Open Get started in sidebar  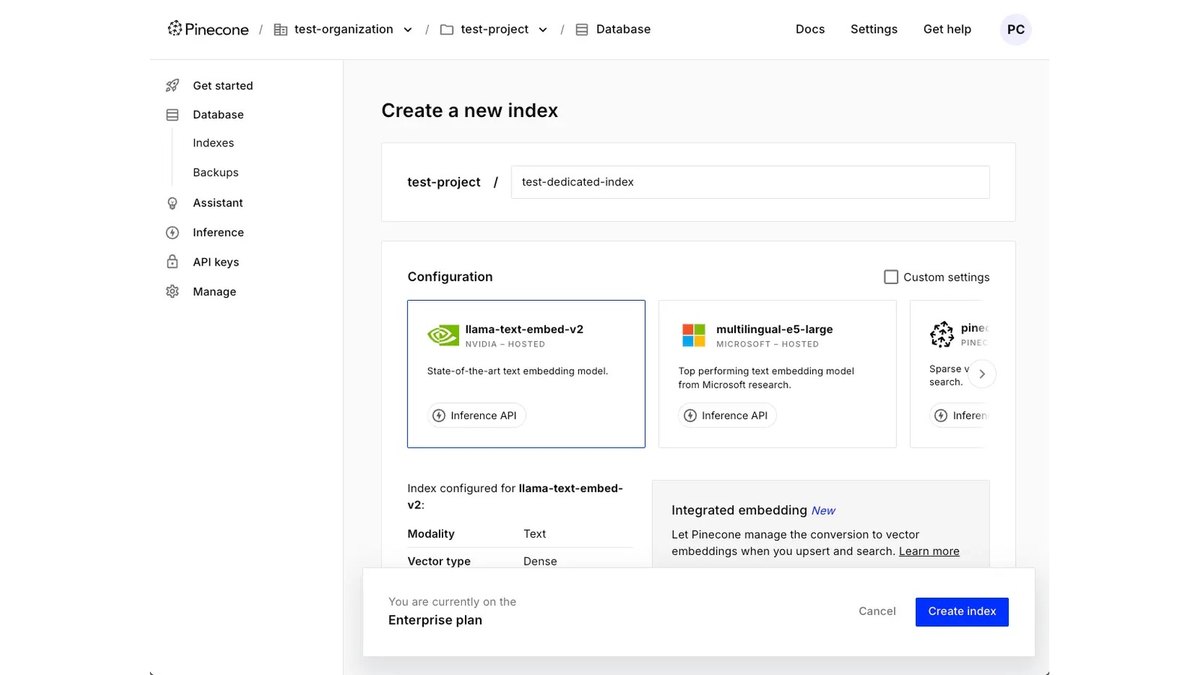223,86
